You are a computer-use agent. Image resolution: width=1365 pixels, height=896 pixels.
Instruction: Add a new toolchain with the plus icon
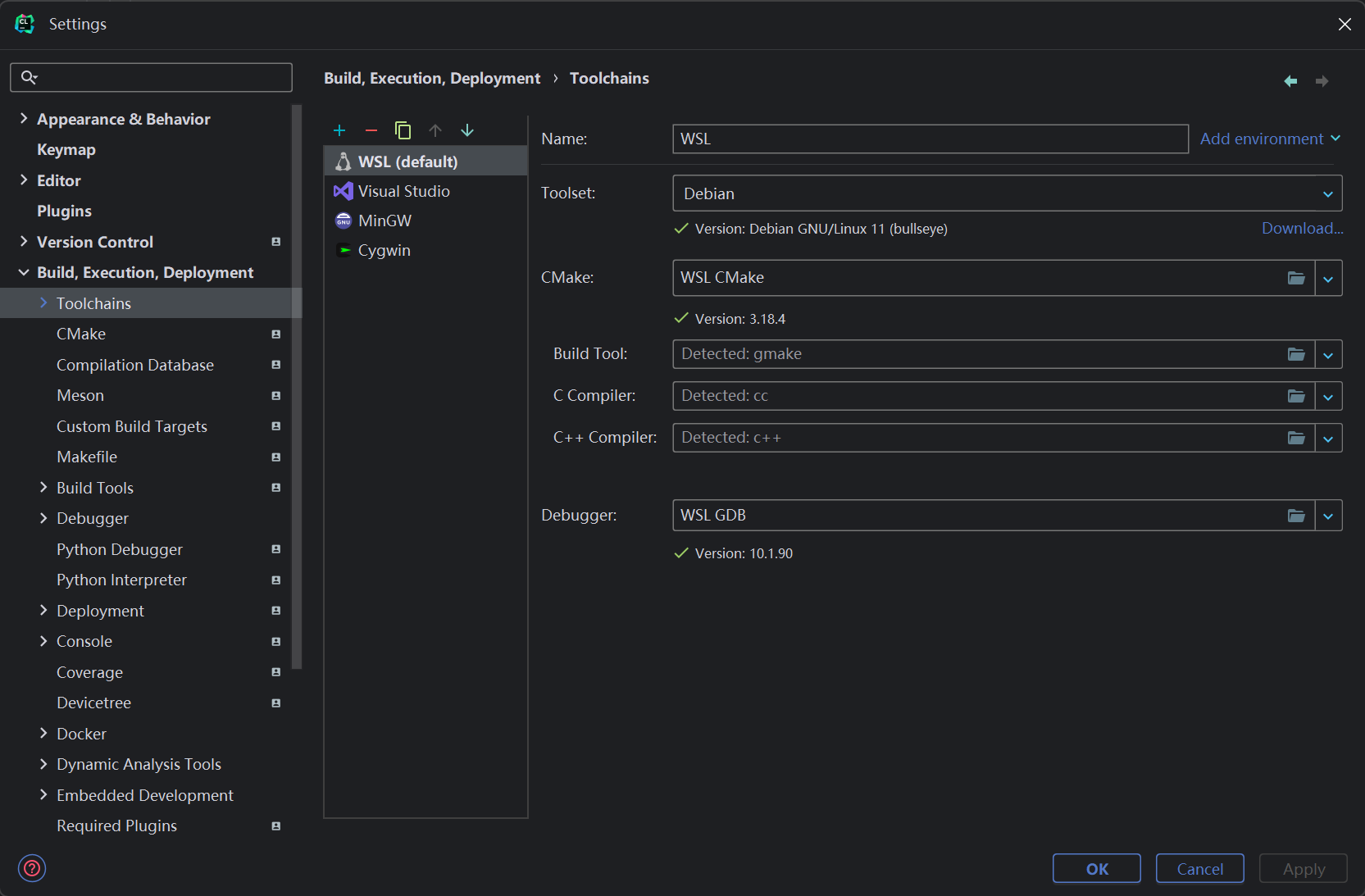point(339,130)
